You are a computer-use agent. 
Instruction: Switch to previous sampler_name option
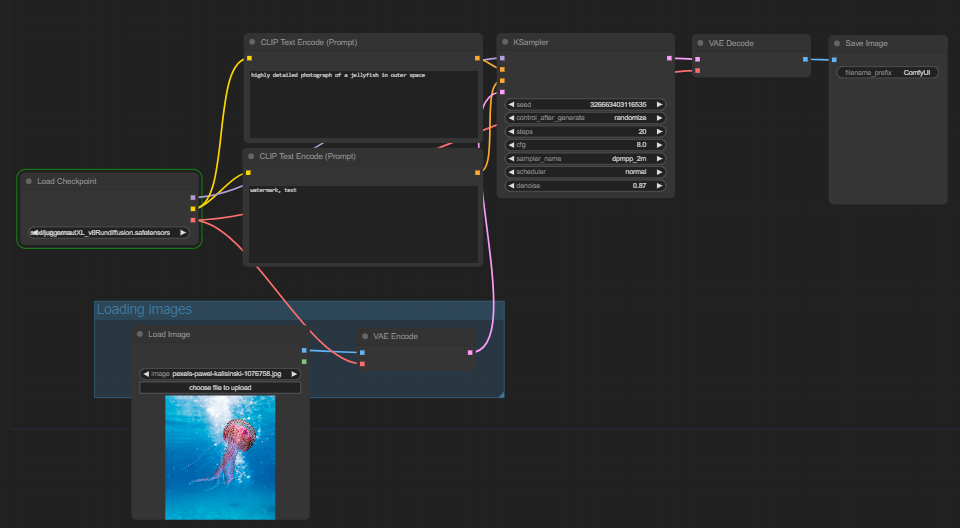pyautogui.click(x=511, y=159)
